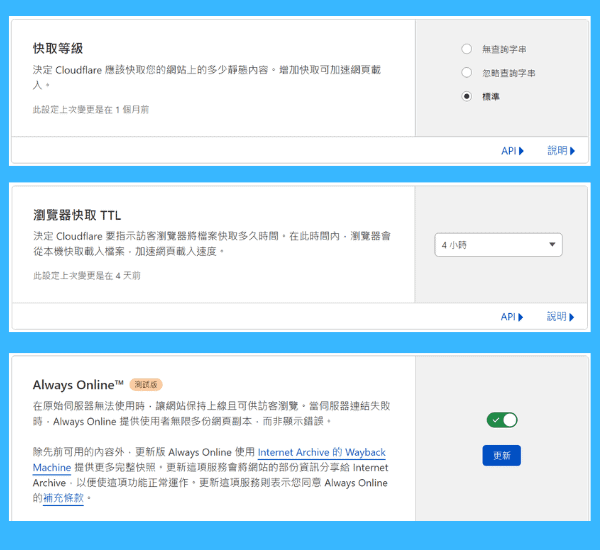This screenshot has width=600, height=550.
Task: Open API link in 快取等級 card
Action: [x=512, y=151]
